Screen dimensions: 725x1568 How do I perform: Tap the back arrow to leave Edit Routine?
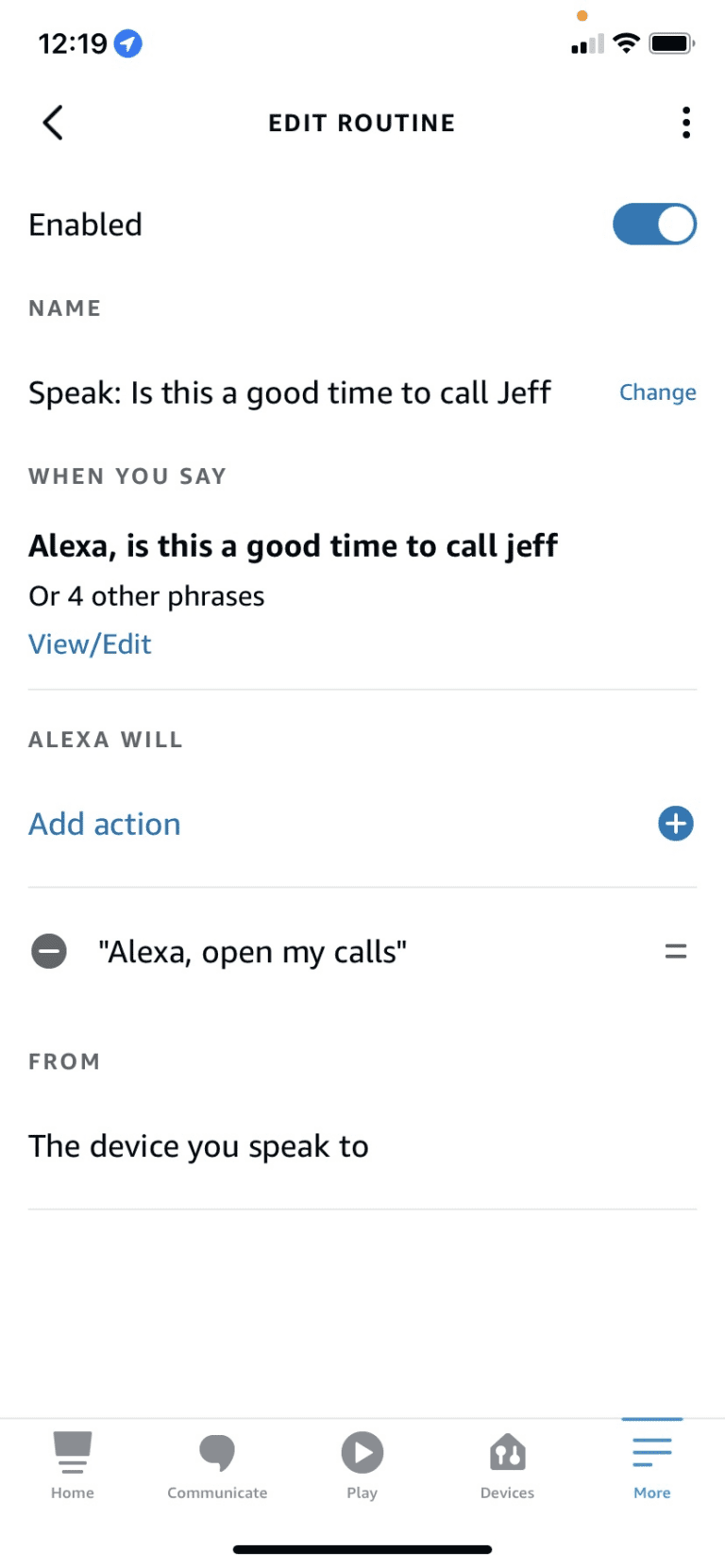point(52,122)
